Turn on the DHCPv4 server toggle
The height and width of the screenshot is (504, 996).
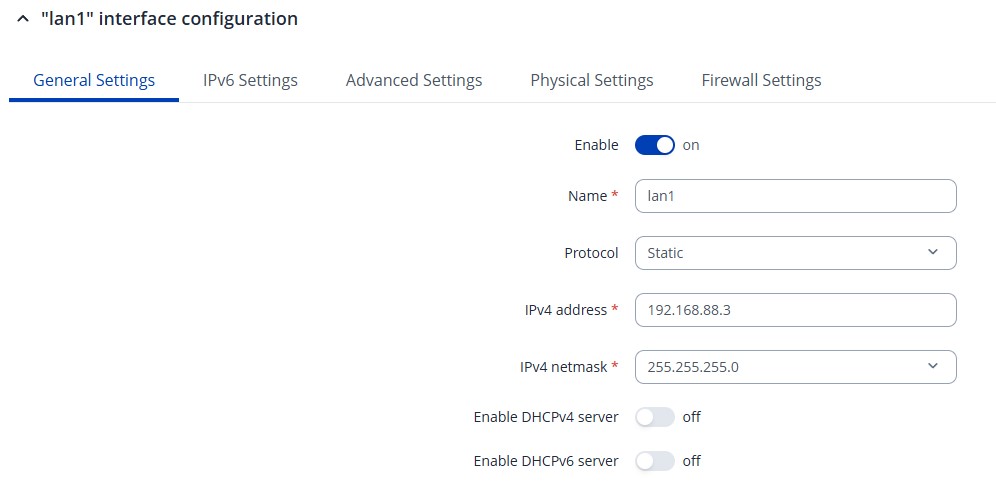(x=655, y=417)
